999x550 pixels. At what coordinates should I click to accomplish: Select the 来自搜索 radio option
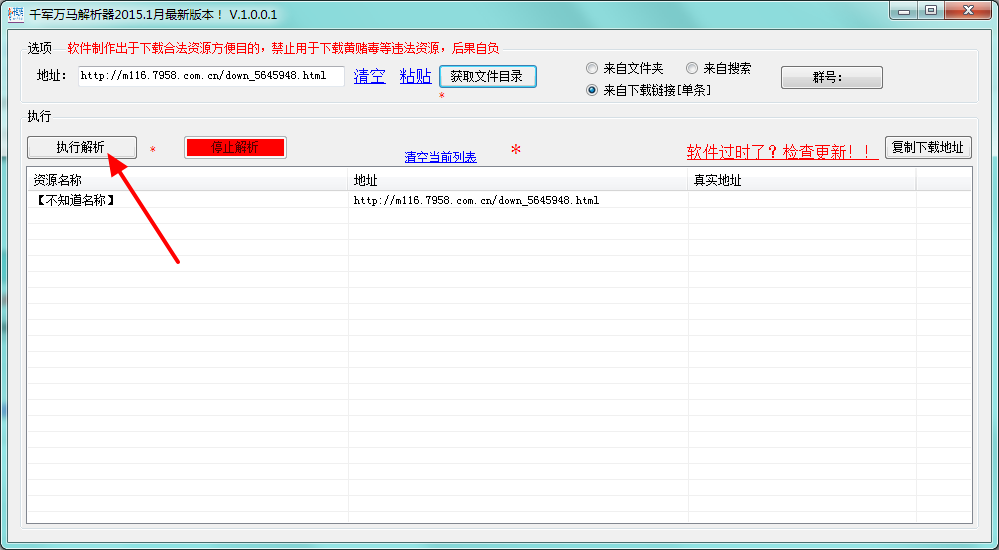(x=693, y=69)
